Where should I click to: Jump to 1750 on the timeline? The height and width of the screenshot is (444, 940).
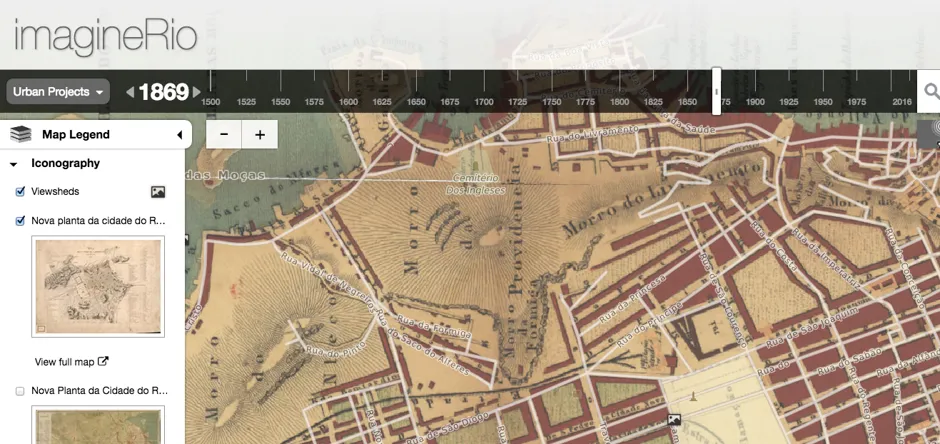pos(552,102)
